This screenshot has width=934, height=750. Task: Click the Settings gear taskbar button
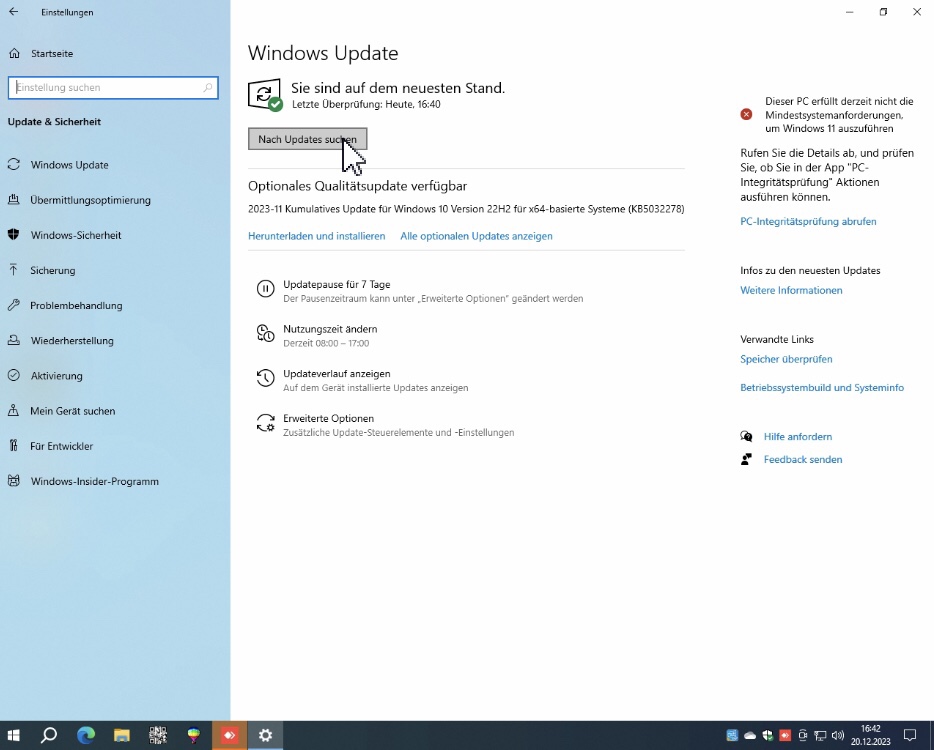265,736
